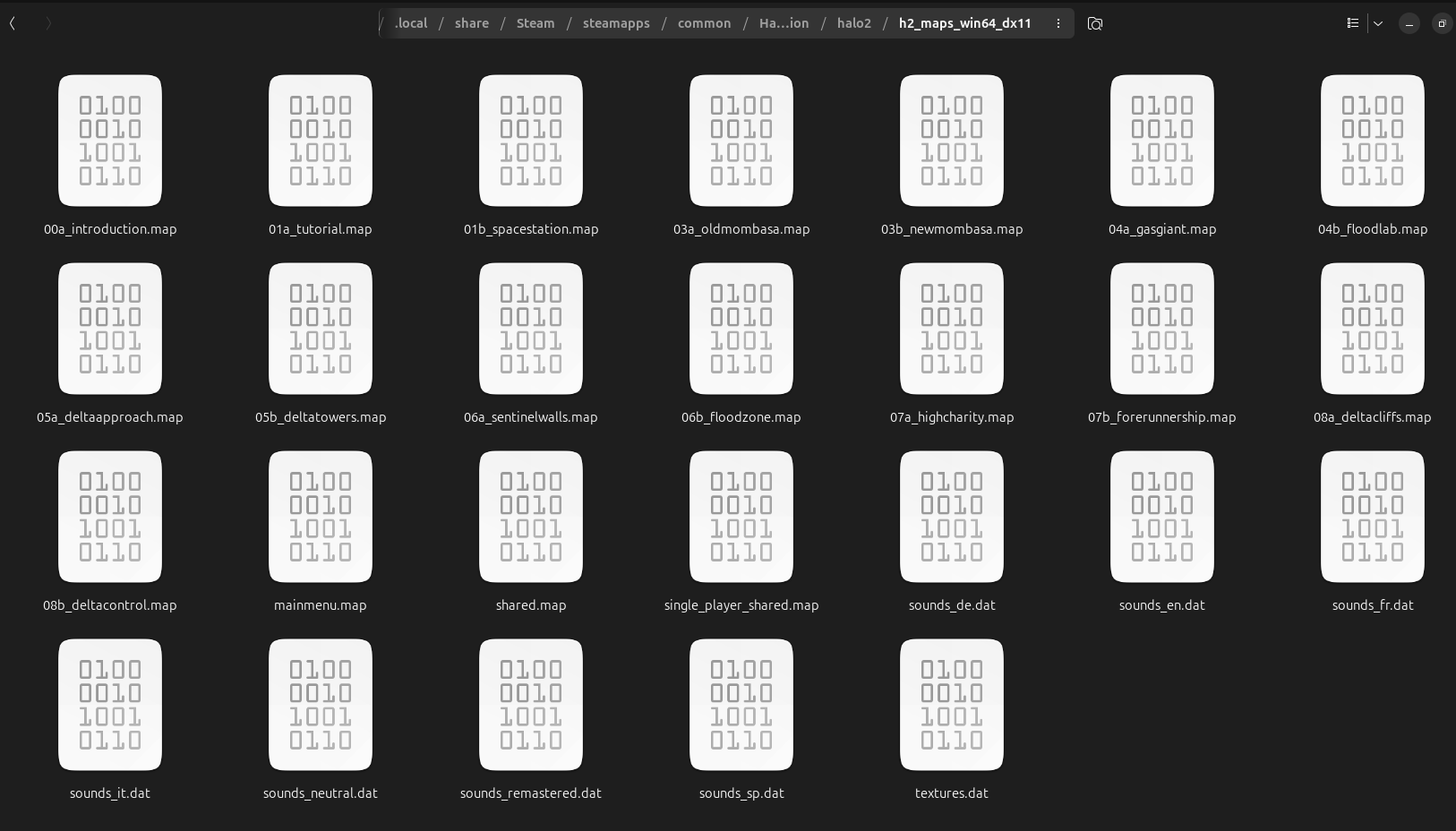Navigate to .local in path bar
This screenshot has height=831, width=1456.
(411, 23)
